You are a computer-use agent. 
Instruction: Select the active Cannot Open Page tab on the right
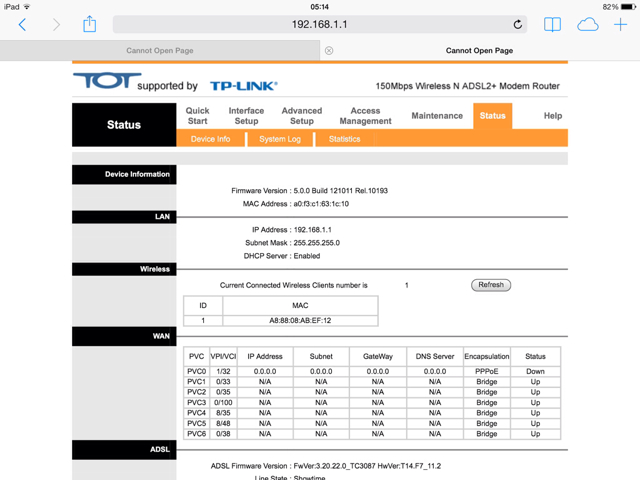click(x=480, y=51)
